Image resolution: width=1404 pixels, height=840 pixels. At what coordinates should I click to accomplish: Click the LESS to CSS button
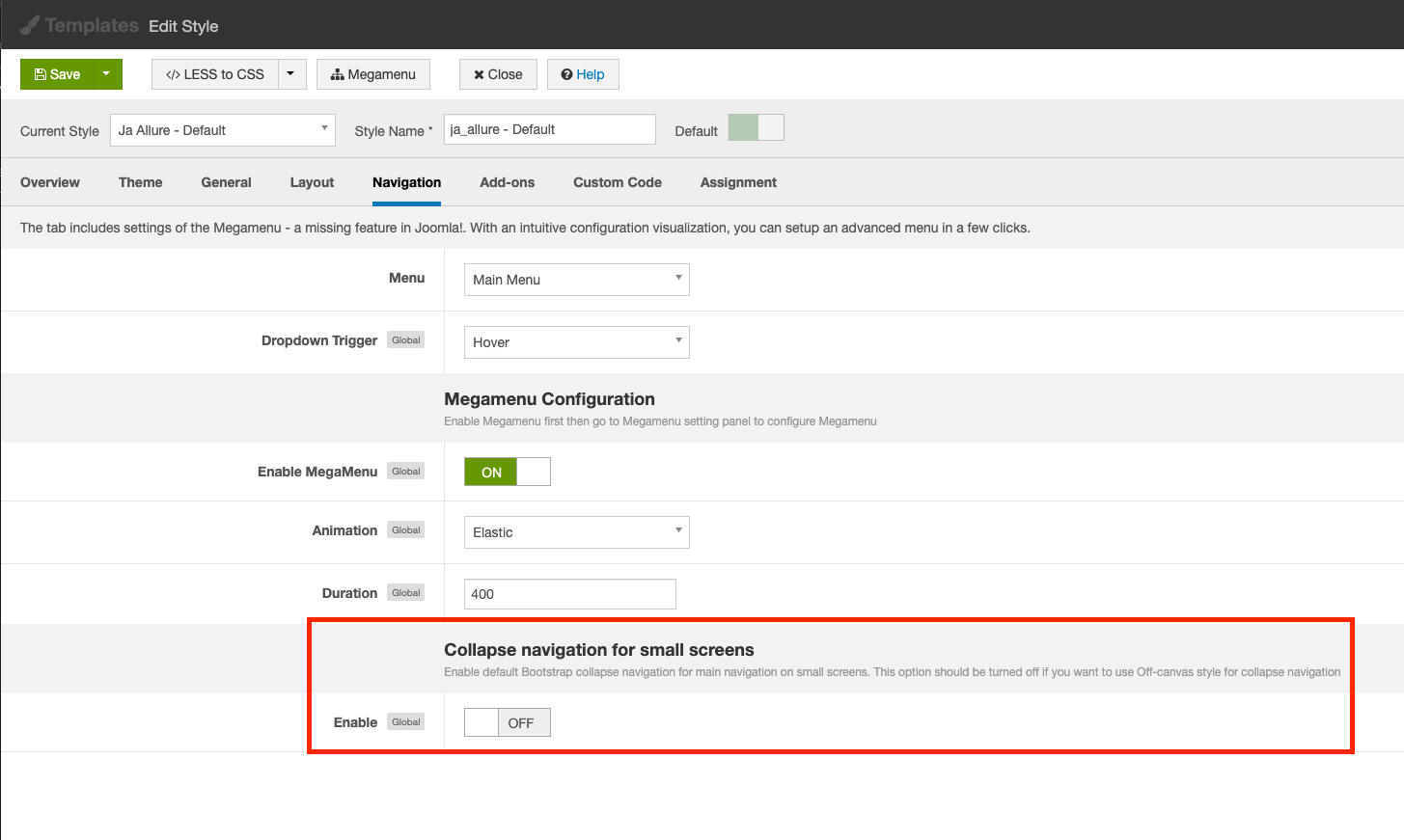(215, 74)
